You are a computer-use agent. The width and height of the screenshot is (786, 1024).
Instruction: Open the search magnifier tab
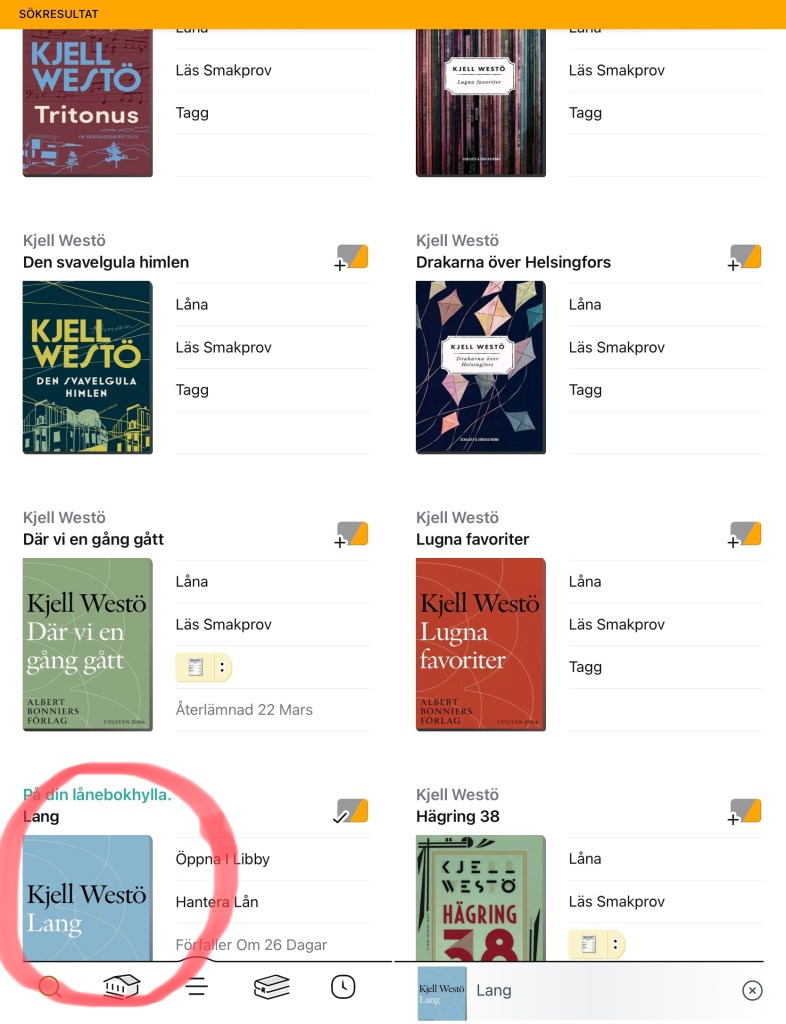pos(50,986)
